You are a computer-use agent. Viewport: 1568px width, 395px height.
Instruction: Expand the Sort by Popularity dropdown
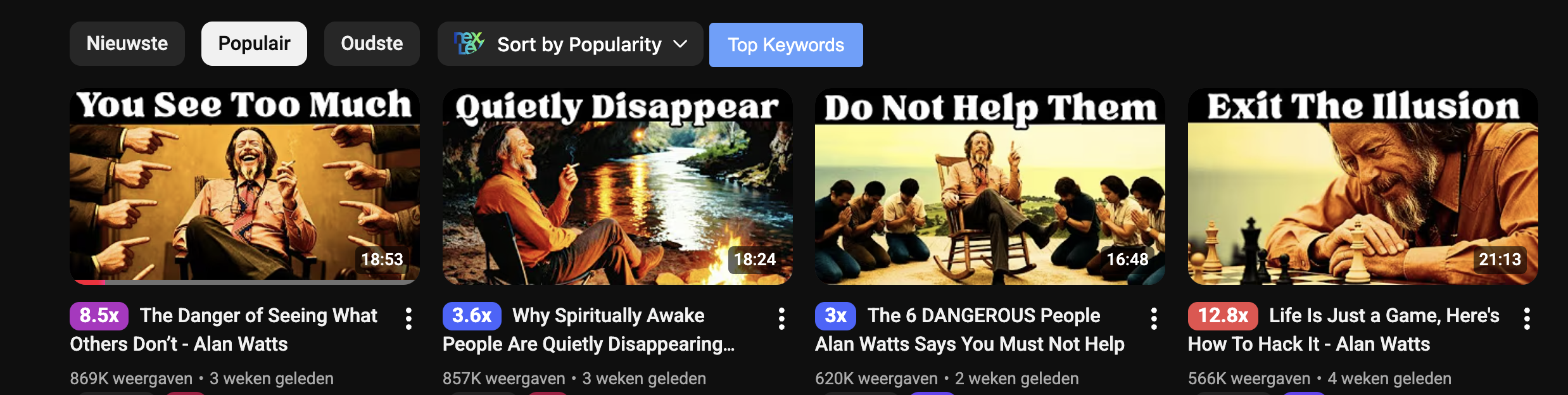pos(570,44)
